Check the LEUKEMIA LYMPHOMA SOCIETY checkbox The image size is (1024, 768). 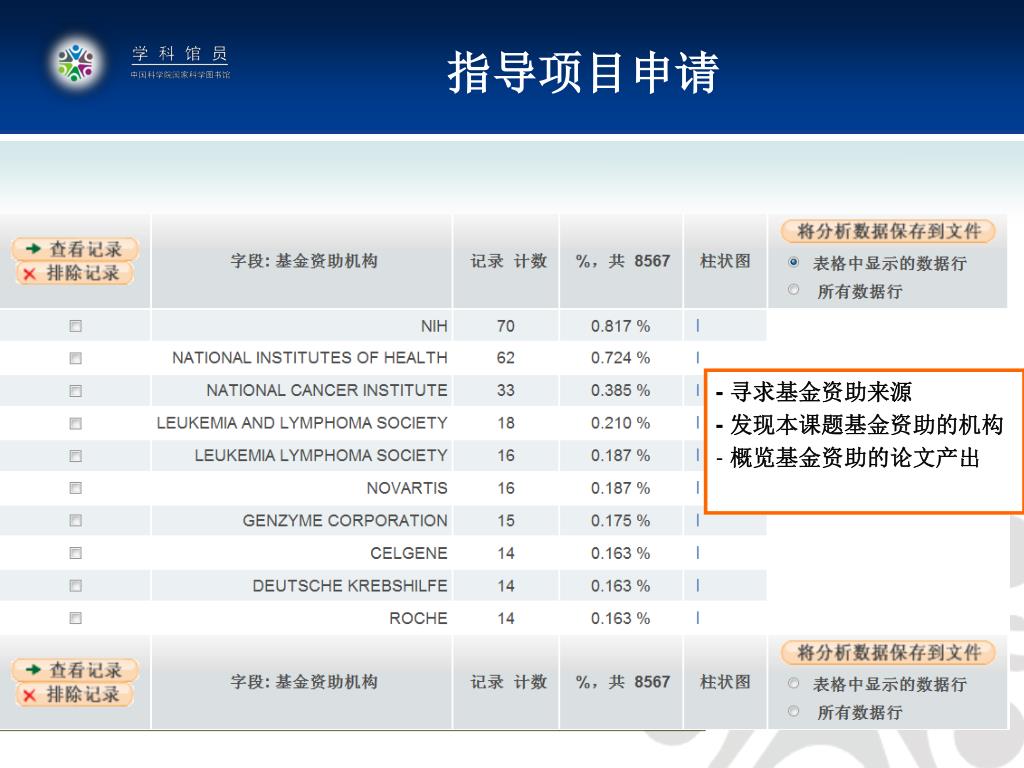tap(76, 456)
